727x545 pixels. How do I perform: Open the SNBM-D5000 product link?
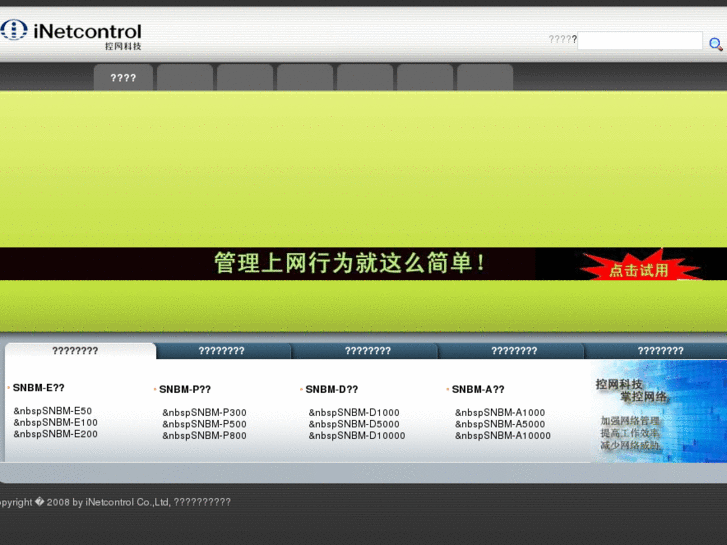tap(354, 424)
